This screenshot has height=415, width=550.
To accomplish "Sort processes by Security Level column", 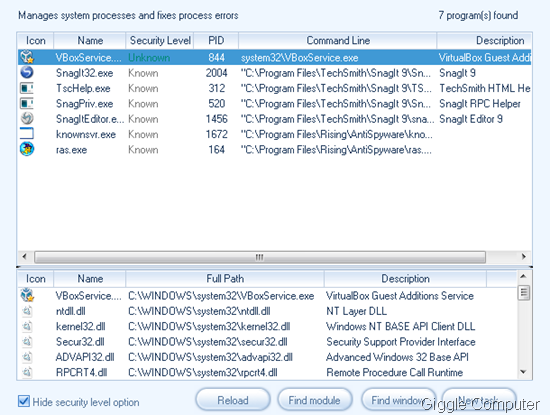I will point(160,41).
